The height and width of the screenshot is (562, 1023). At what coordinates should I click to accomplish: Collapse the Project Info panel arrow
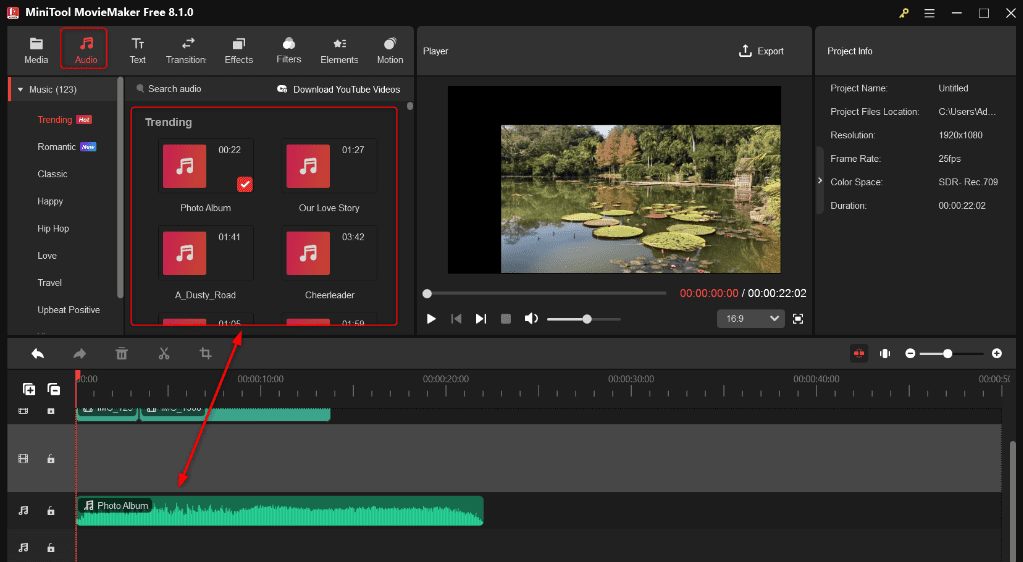(x=820, y=181)
